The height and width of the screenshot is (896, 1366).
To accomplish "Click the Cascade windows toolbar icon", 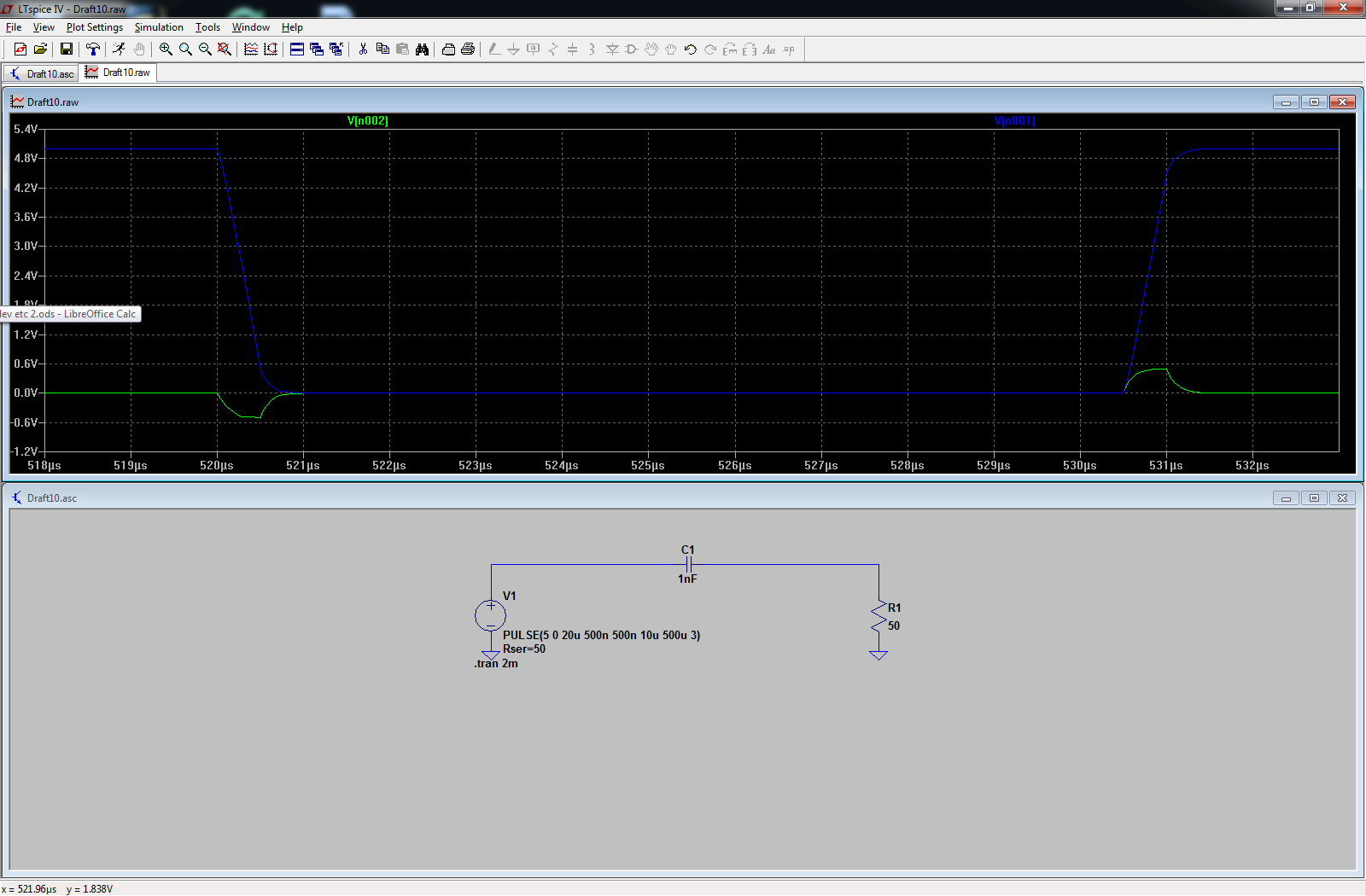I will click(317, 49).
